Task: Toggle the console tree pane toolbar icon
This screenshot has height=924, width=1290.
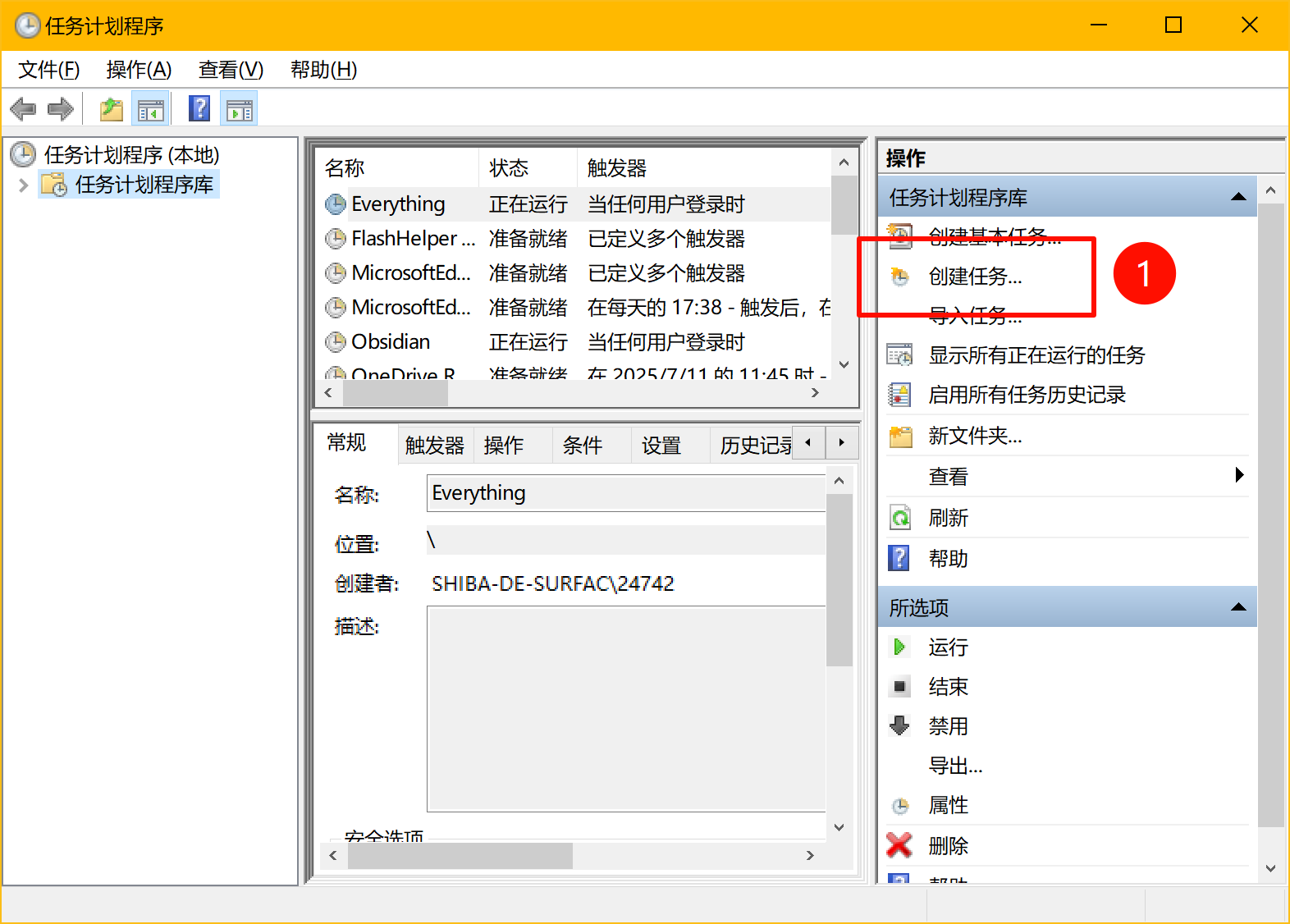Action: click(151, 109)
